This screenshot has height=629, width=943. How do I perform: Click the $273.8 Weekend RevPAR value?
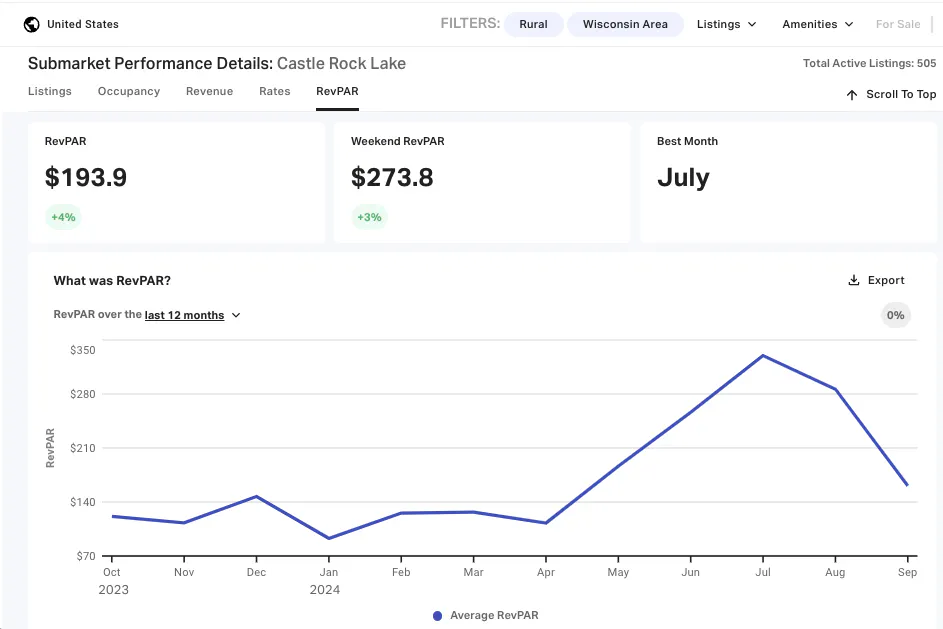point(392,177)
